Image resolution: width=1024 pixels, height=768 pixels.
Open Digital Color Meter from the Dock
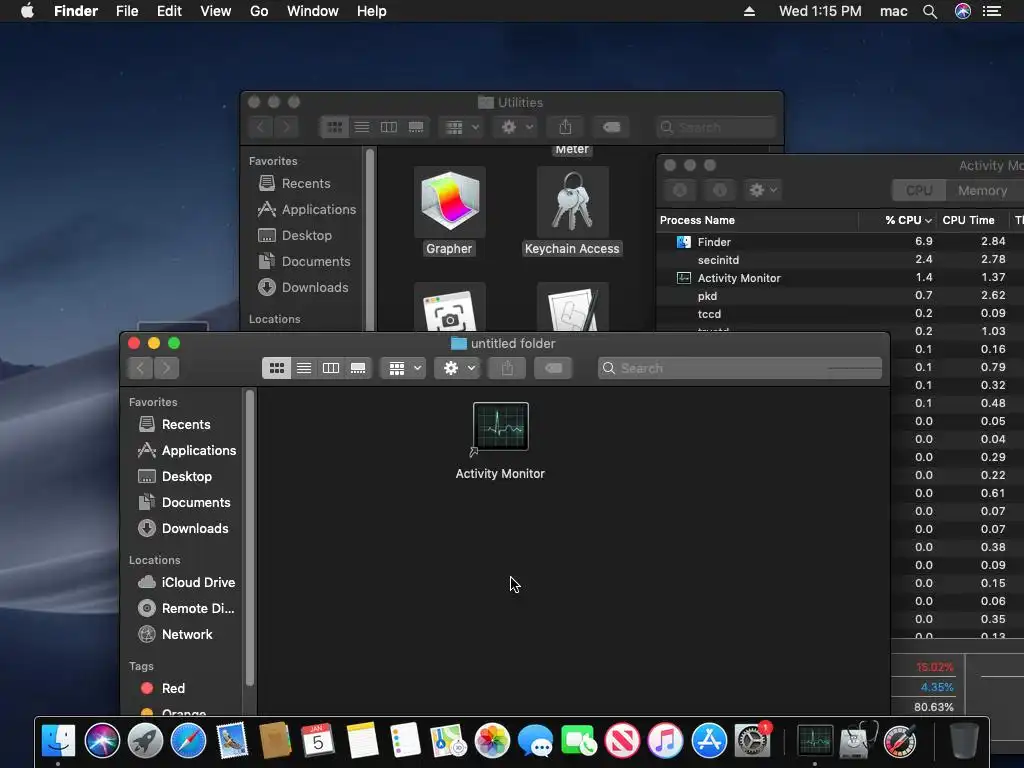(900, 741)
